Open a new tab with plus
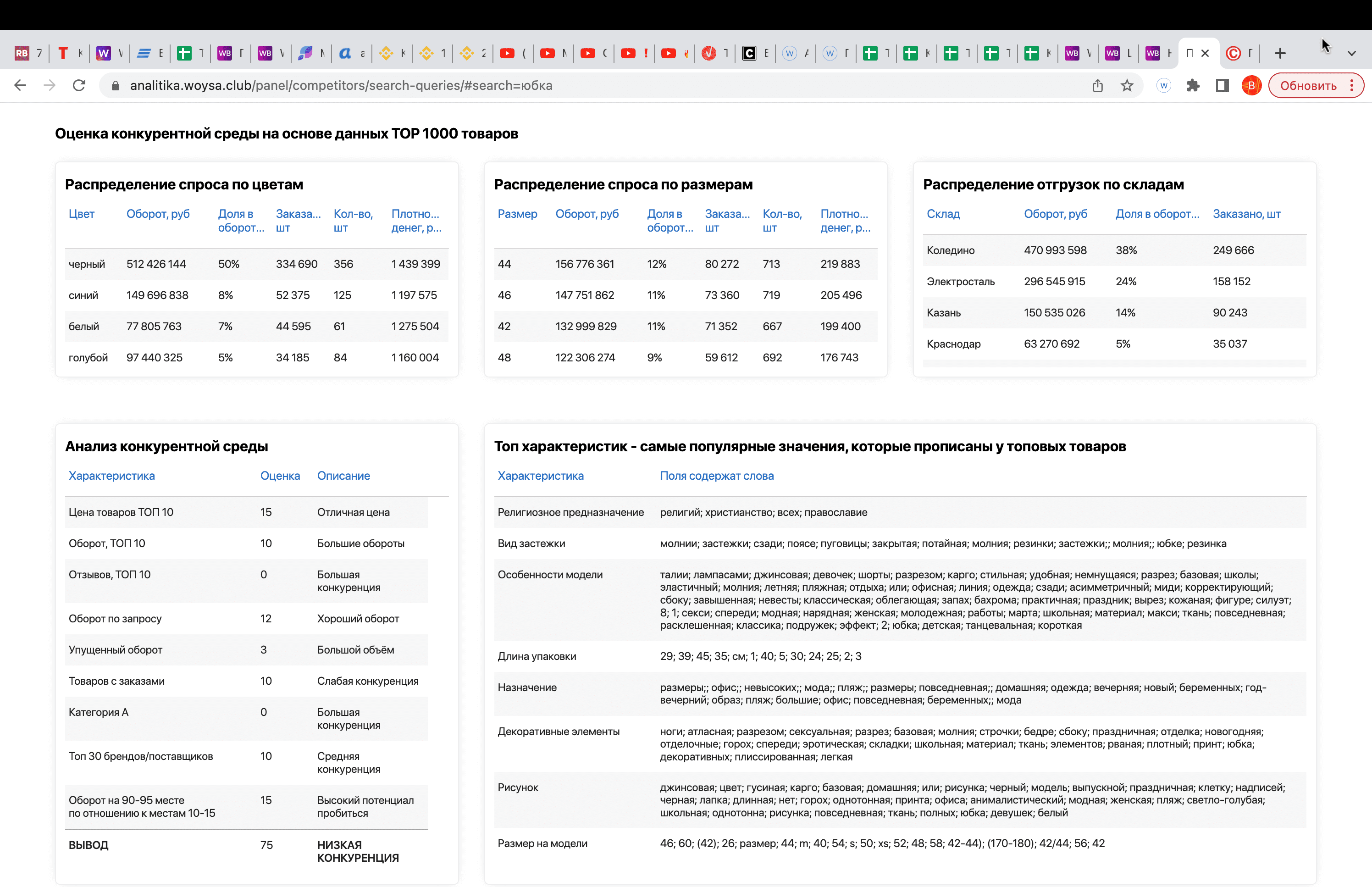 (1280, 53)
